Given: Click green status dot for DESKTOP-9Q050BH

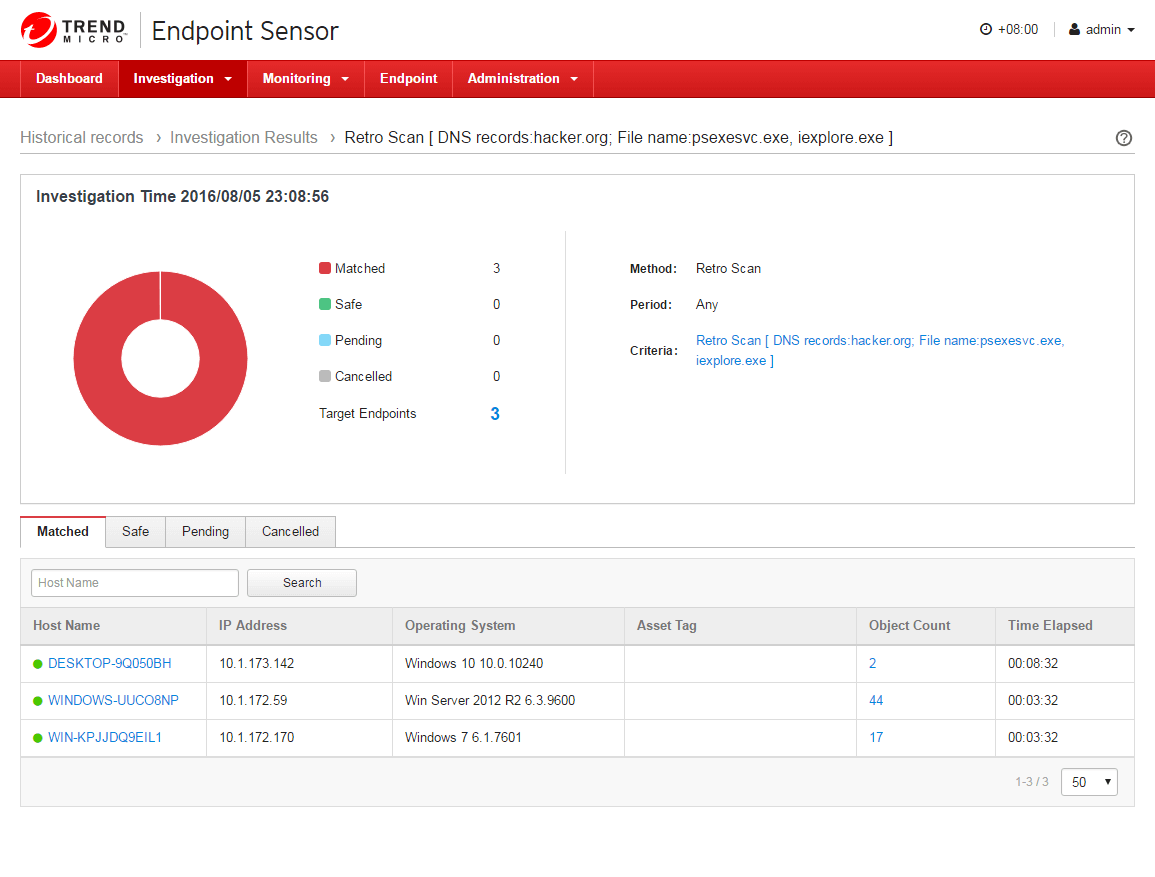Looking at the screenshot, I should 38,664.
